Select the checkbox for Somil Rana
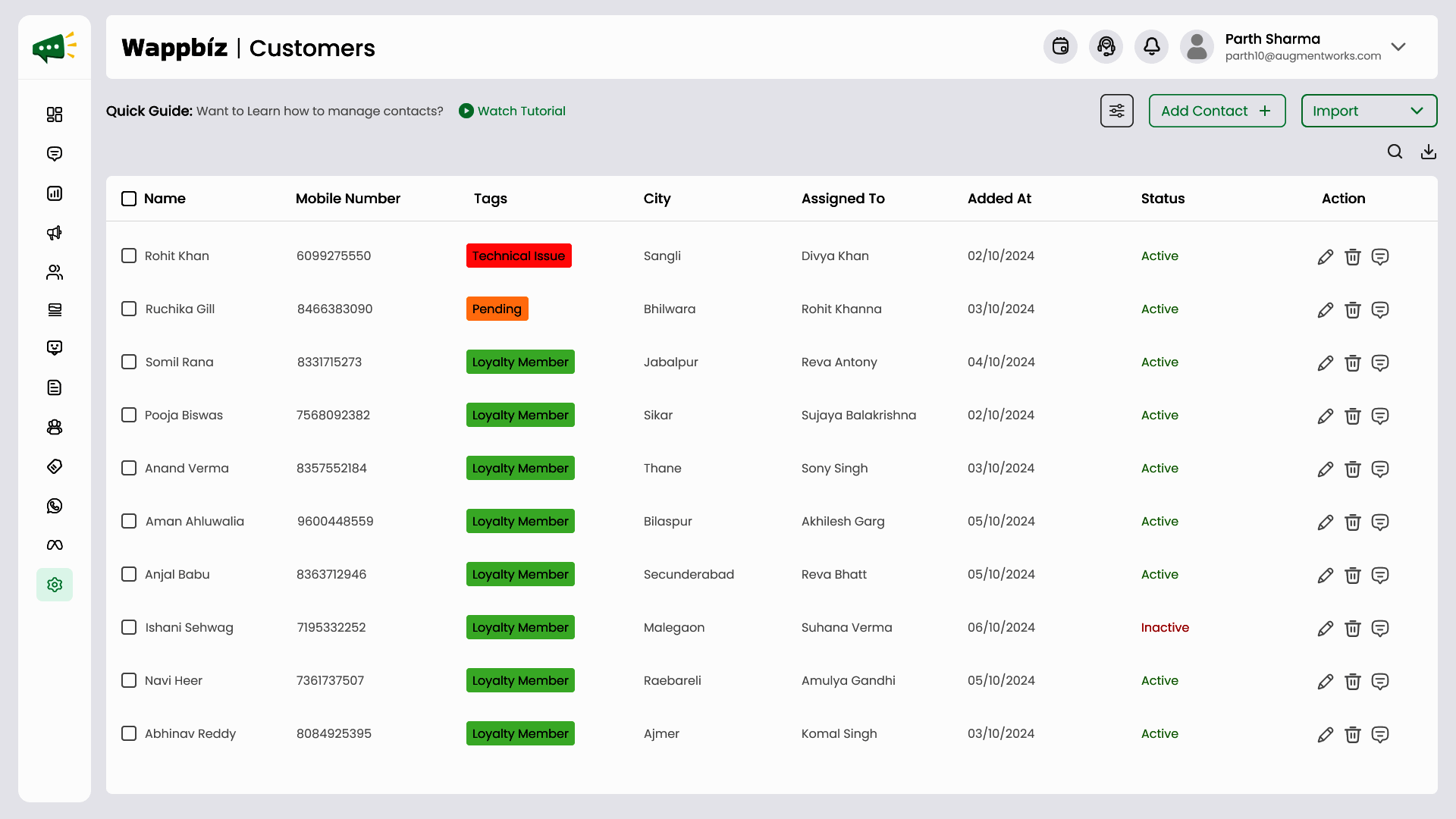 coord(129,362)
